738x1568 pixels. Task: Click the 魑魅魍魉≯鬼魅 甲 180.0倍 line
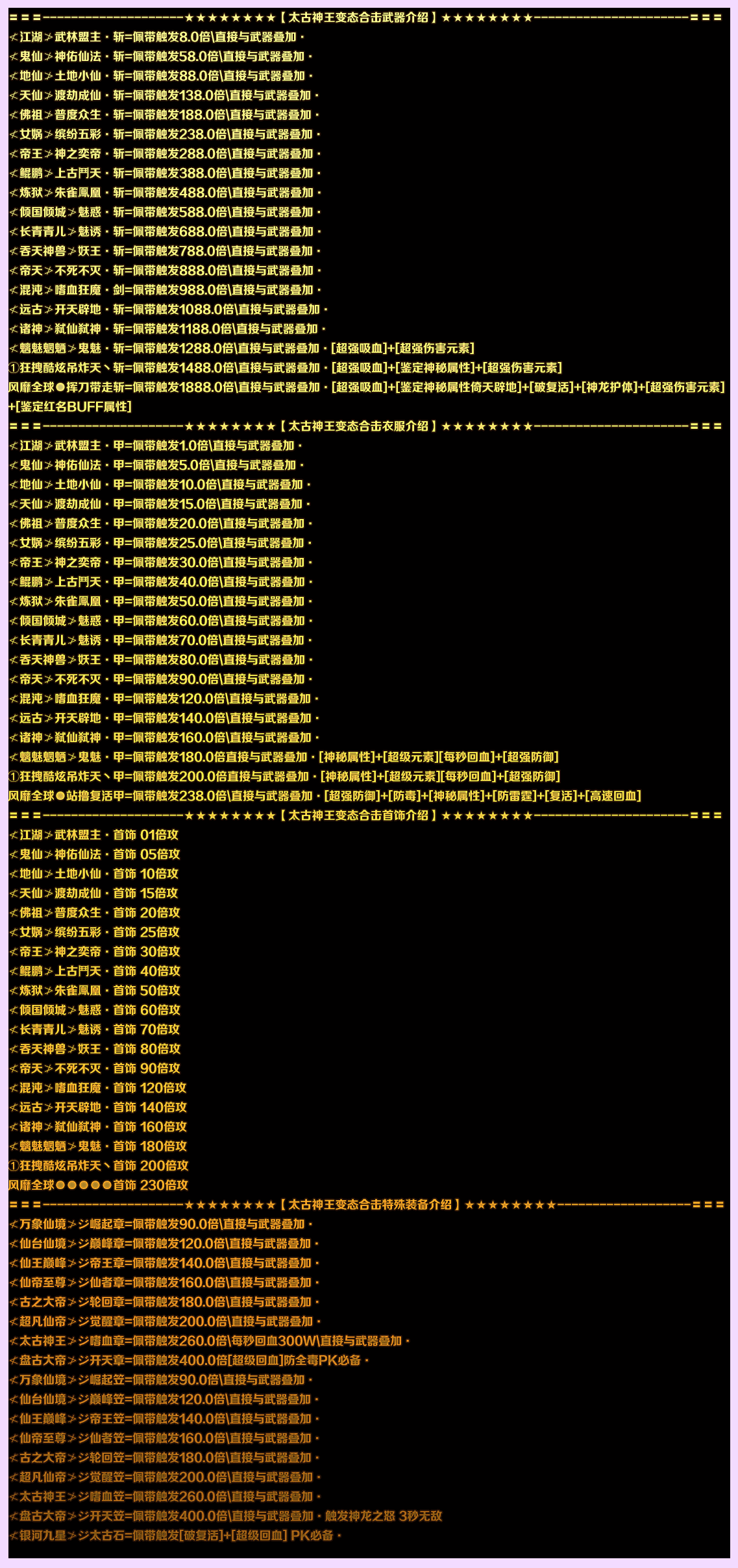[x=284, y=757]
